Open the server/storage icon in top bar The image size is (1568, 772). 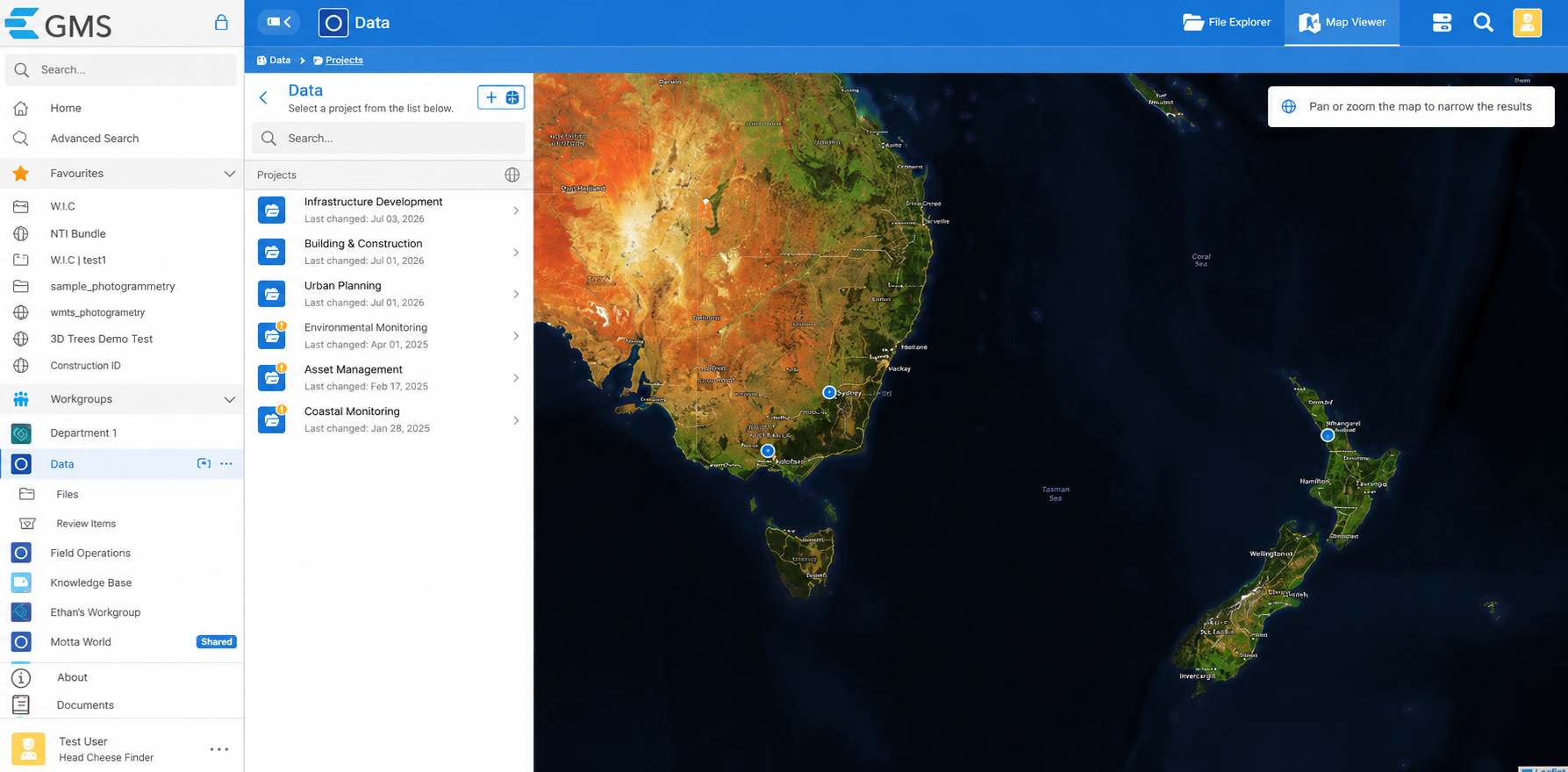(x=1442, y=23)
